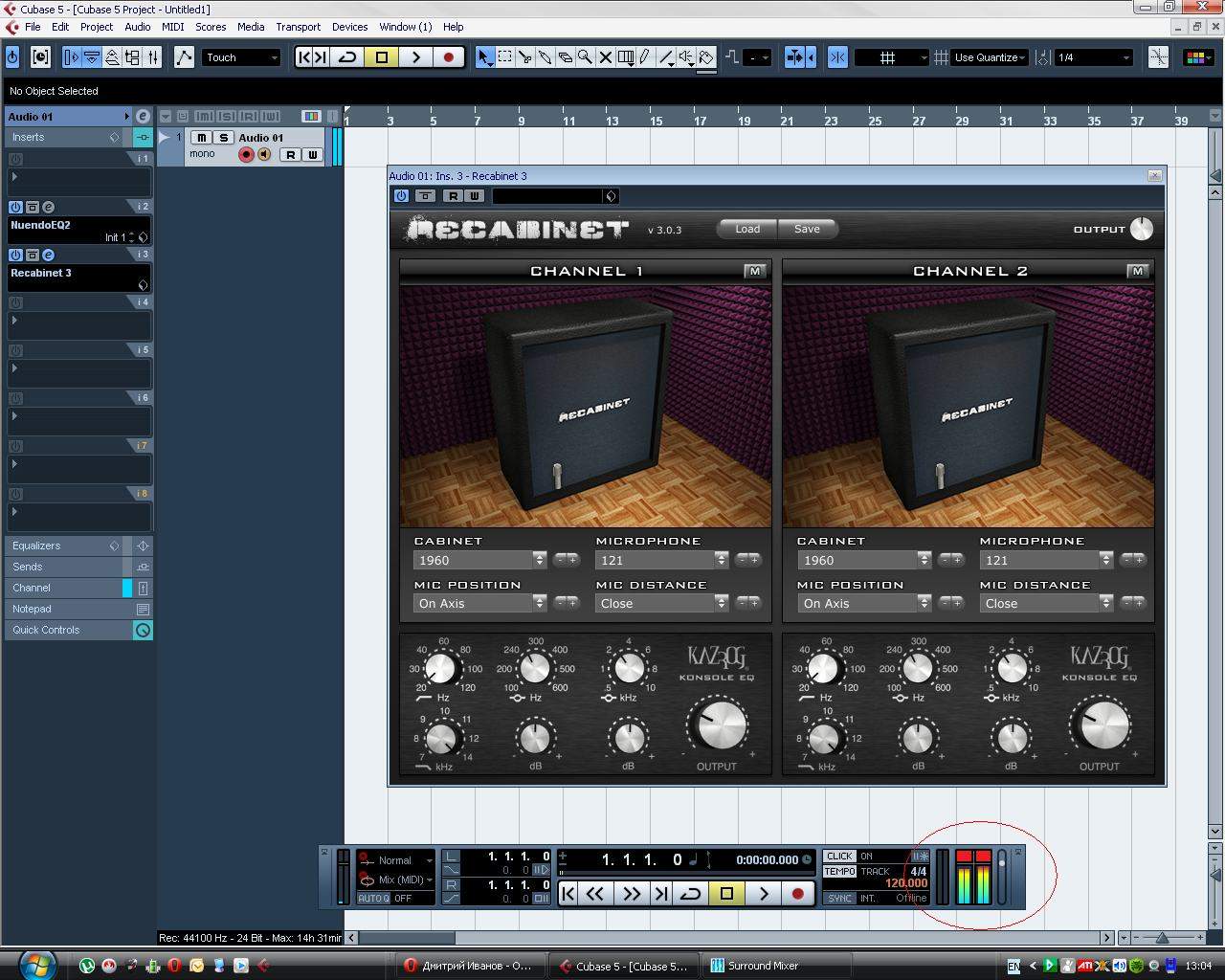Click the Load button in Recabinet

(746, 229)
